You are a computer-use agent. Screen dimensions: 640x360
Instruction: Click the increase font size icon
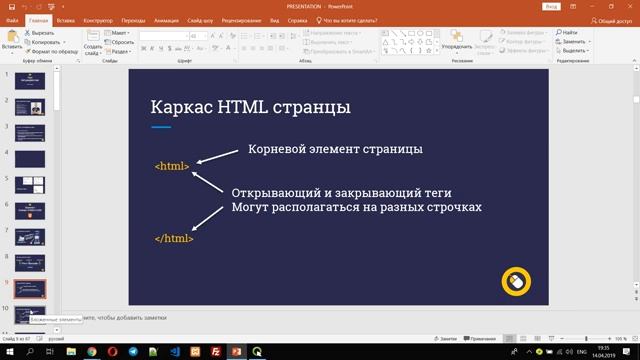213,36
